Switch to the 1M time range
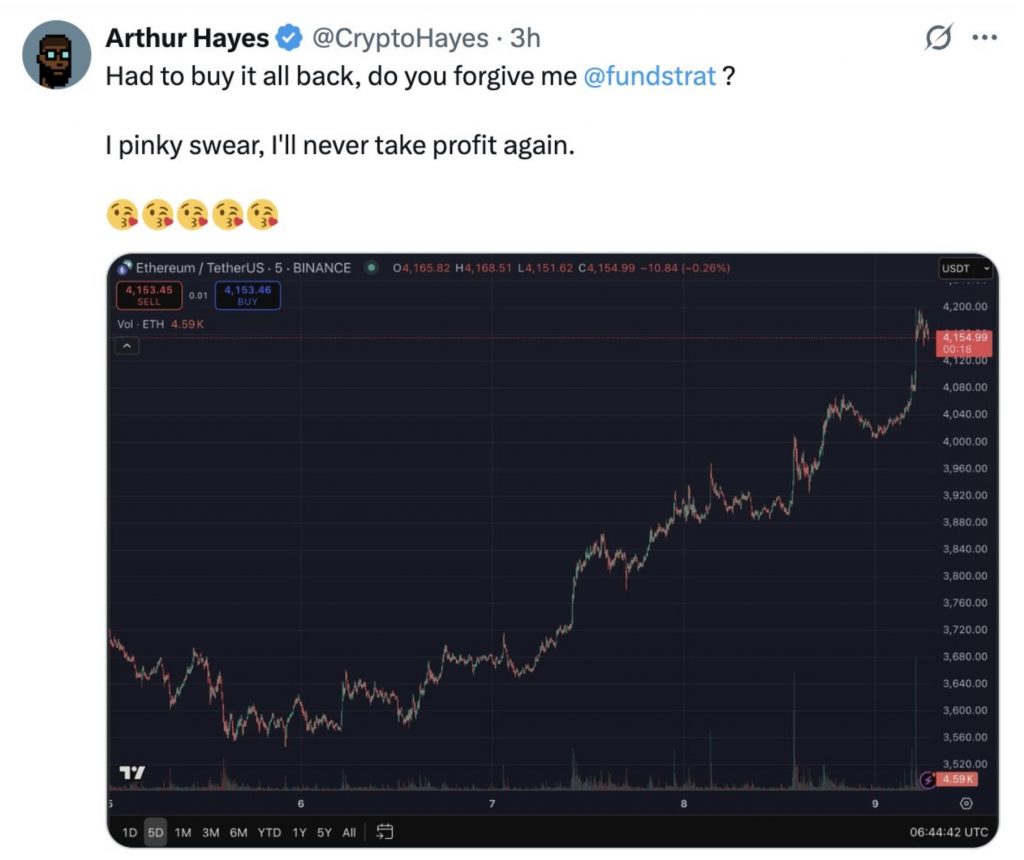1024x860 pixels. [x=183, y=832]
